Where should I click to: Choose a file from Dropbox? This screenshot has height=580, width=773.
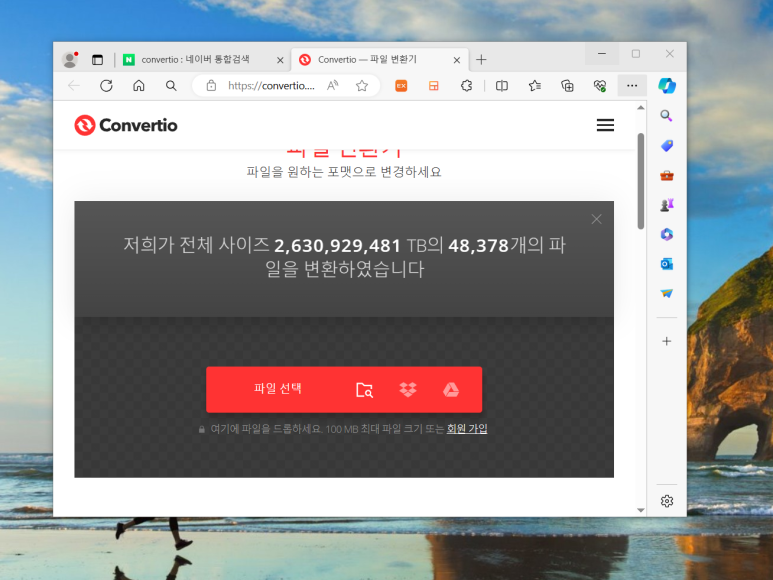(x=408, y=390)
